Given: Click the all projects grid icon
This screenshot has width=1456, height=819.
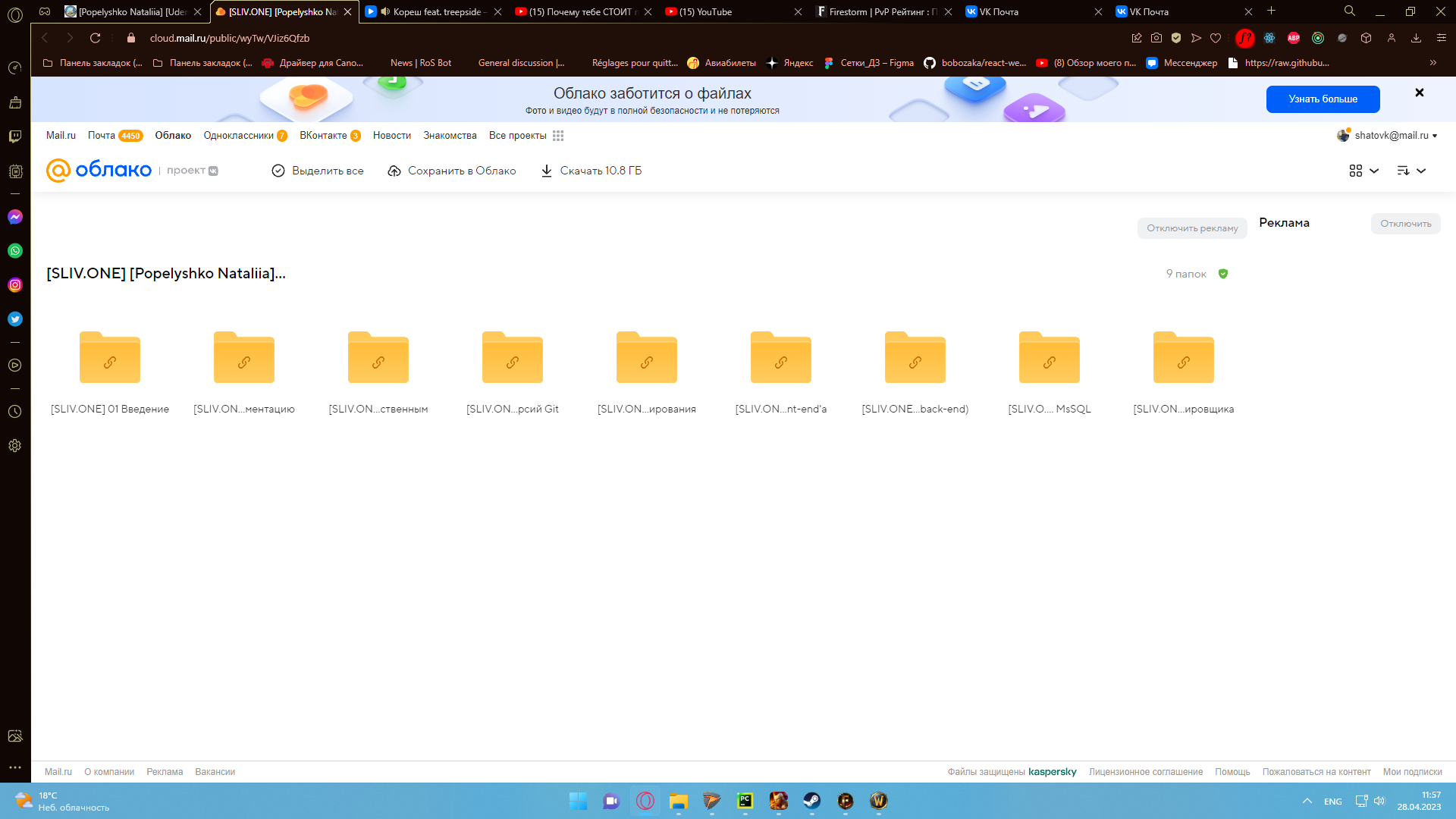Looking at the screenshot, I should point(558,136).
